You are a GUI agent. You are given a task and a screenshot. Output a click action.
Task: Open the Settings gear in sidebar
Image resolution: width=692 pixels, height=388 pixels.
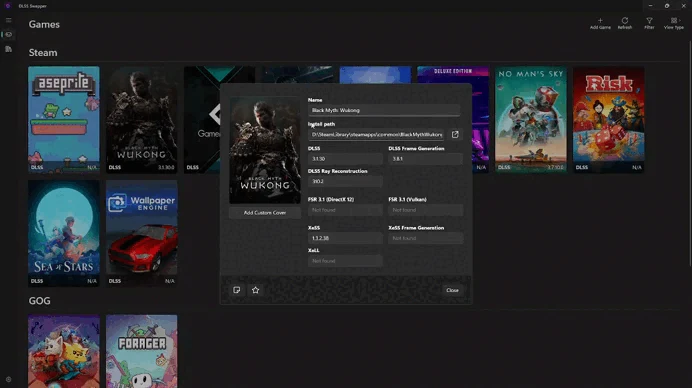[x=8, y=379]
